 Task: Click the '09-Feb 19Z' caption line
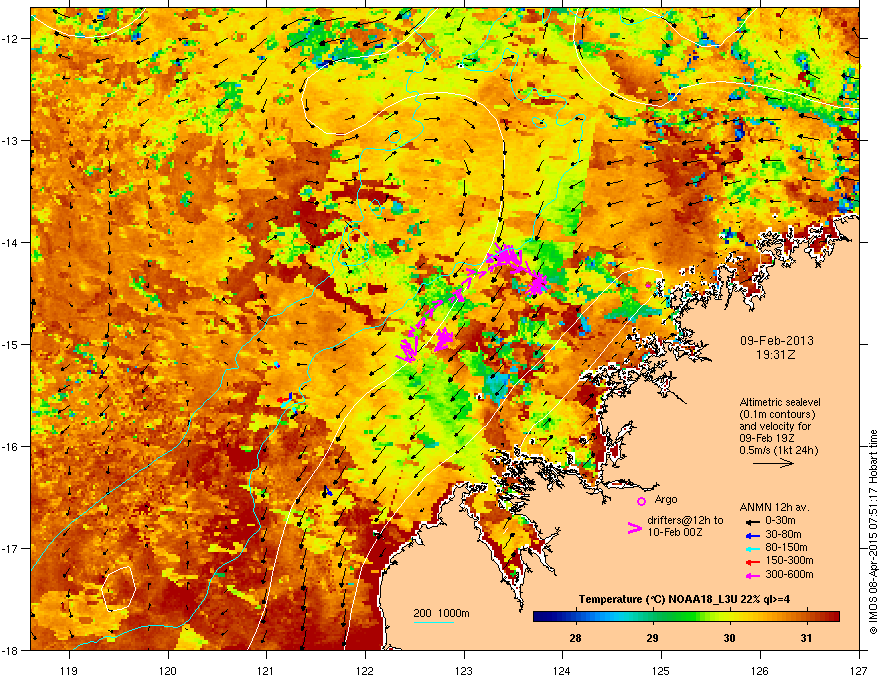[767, 438]
